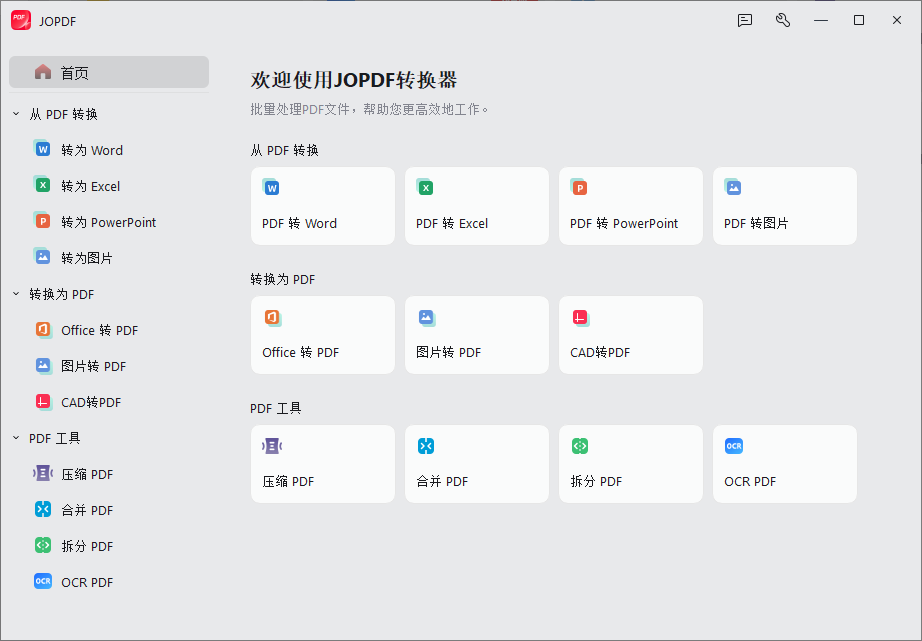The image size is (922, 641).
Task: Launch PDF 转 Excel card label
Action: 452,223
